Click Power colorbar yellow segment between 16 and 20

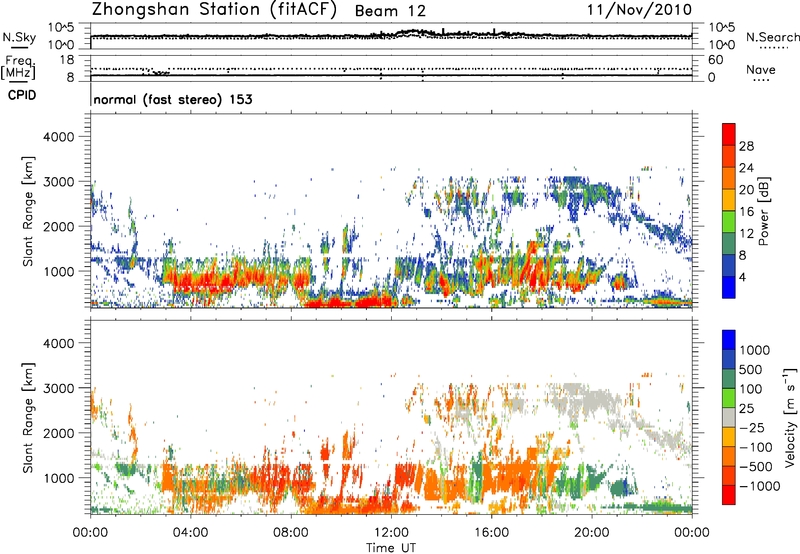729,200
